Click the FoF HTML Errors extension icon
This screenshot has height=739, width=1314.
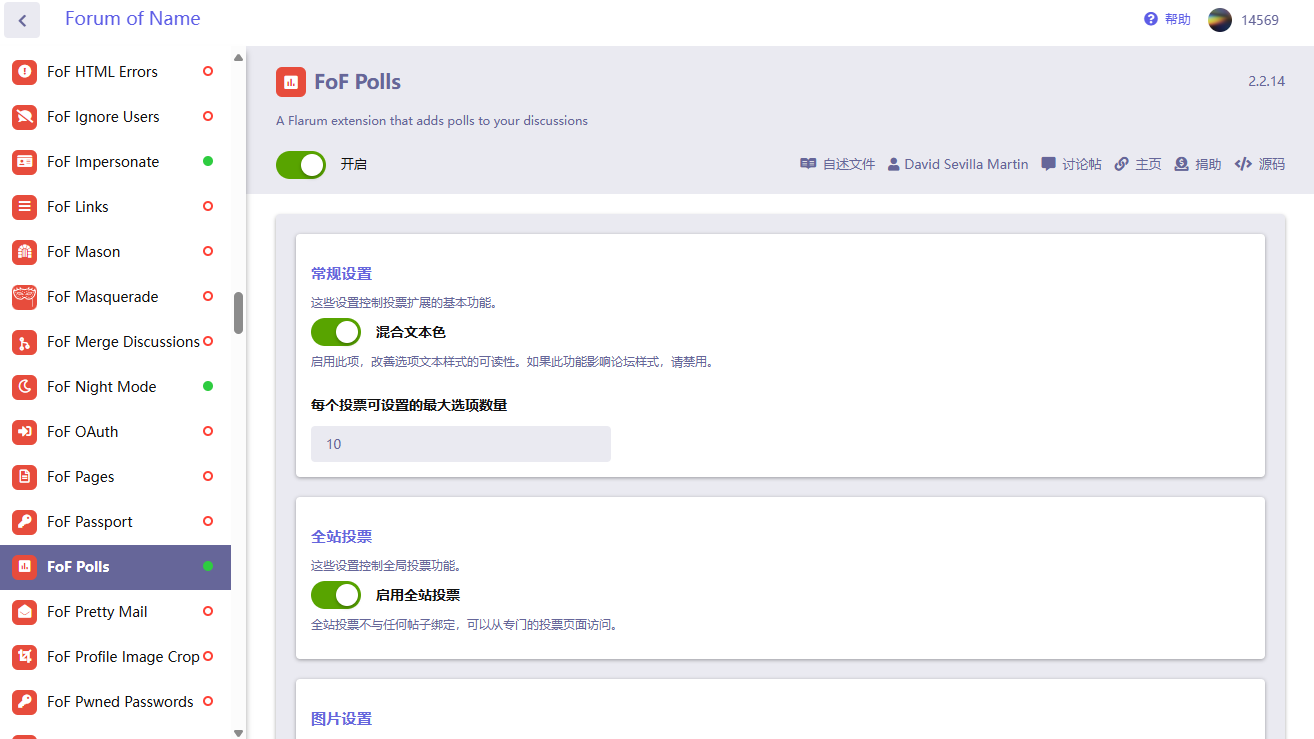click(24, 72)
